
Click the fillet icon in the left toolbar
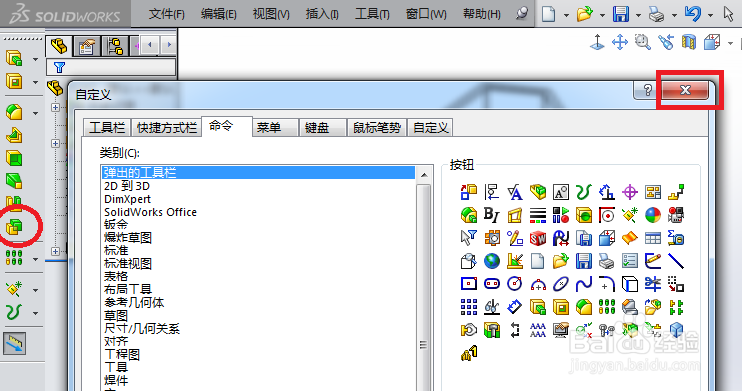click(14, 112)
